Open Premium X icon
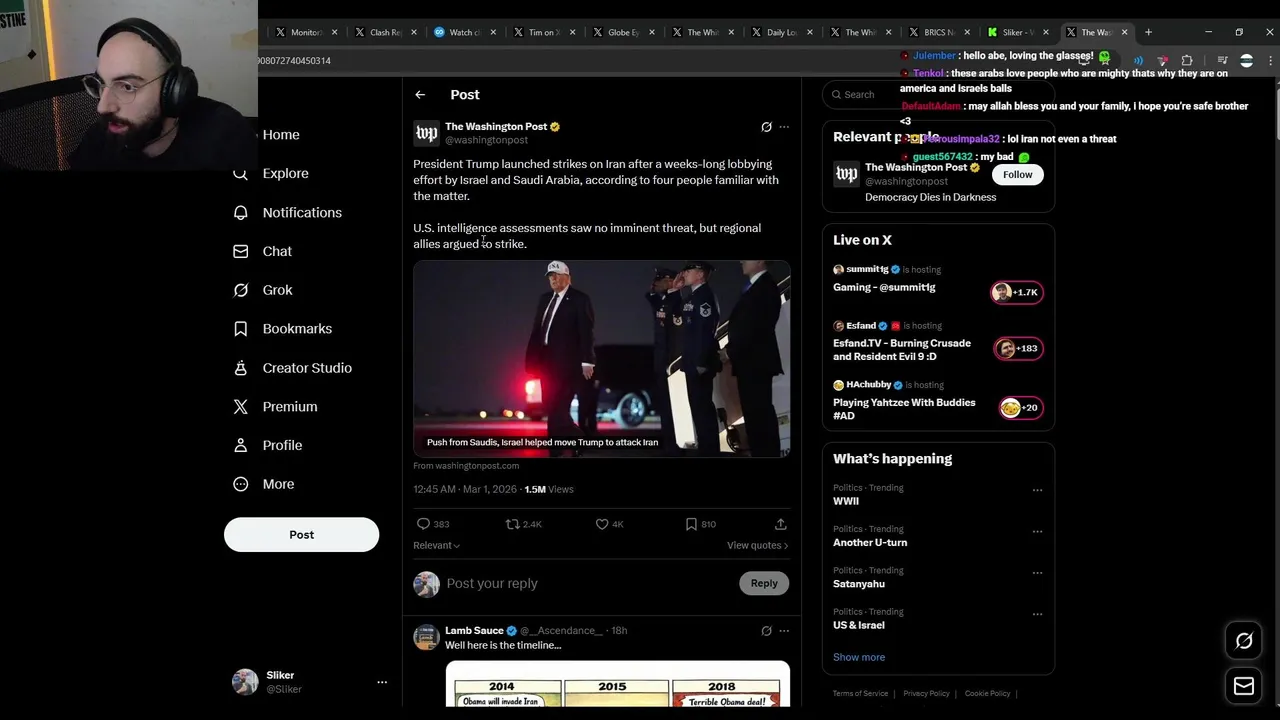 coord(240,407)
